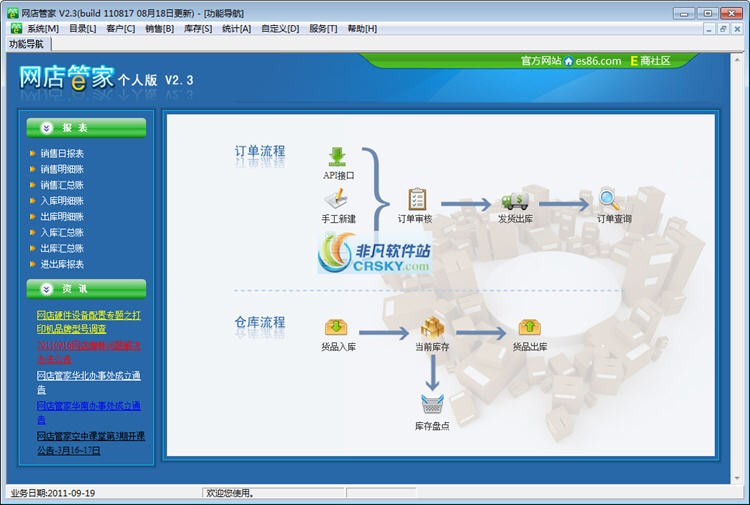The height and width of the screenshot is (505, 750).
Task: Open the 订单查询 magnifier icon
Action: 609,199
